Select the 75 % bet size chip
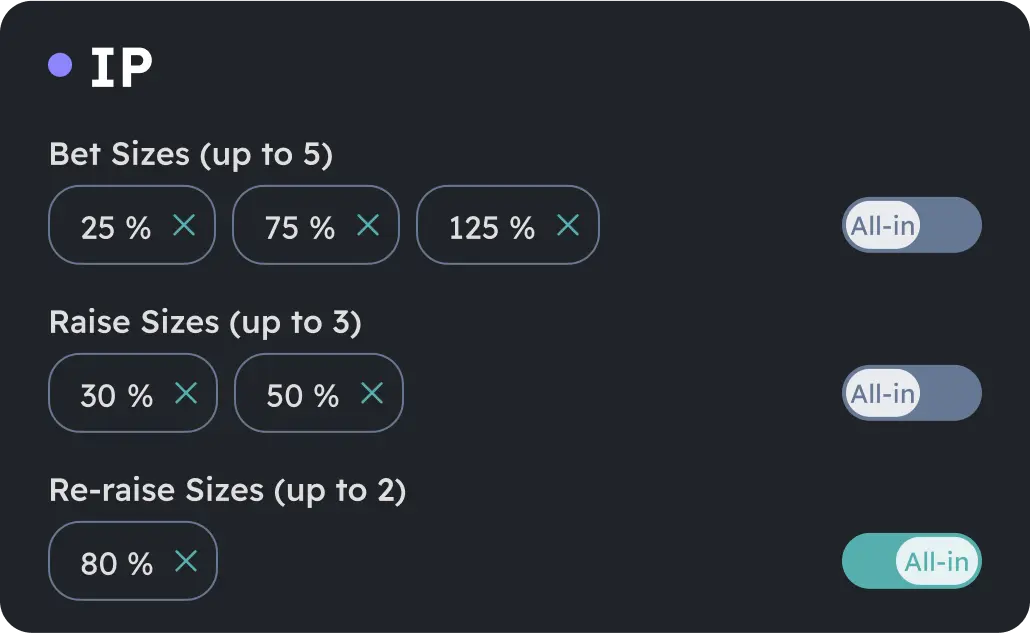Viewport: 1030px width, 633px height. [x=300, y=227]
